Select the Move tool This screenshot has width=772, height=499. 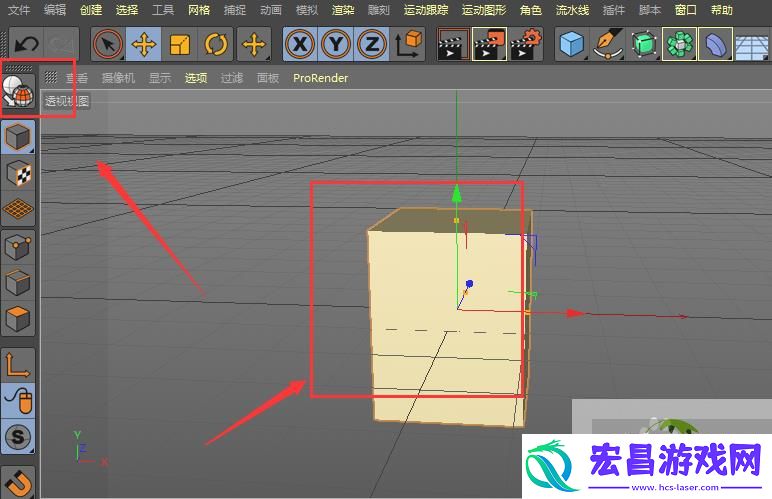click(143, 45)
